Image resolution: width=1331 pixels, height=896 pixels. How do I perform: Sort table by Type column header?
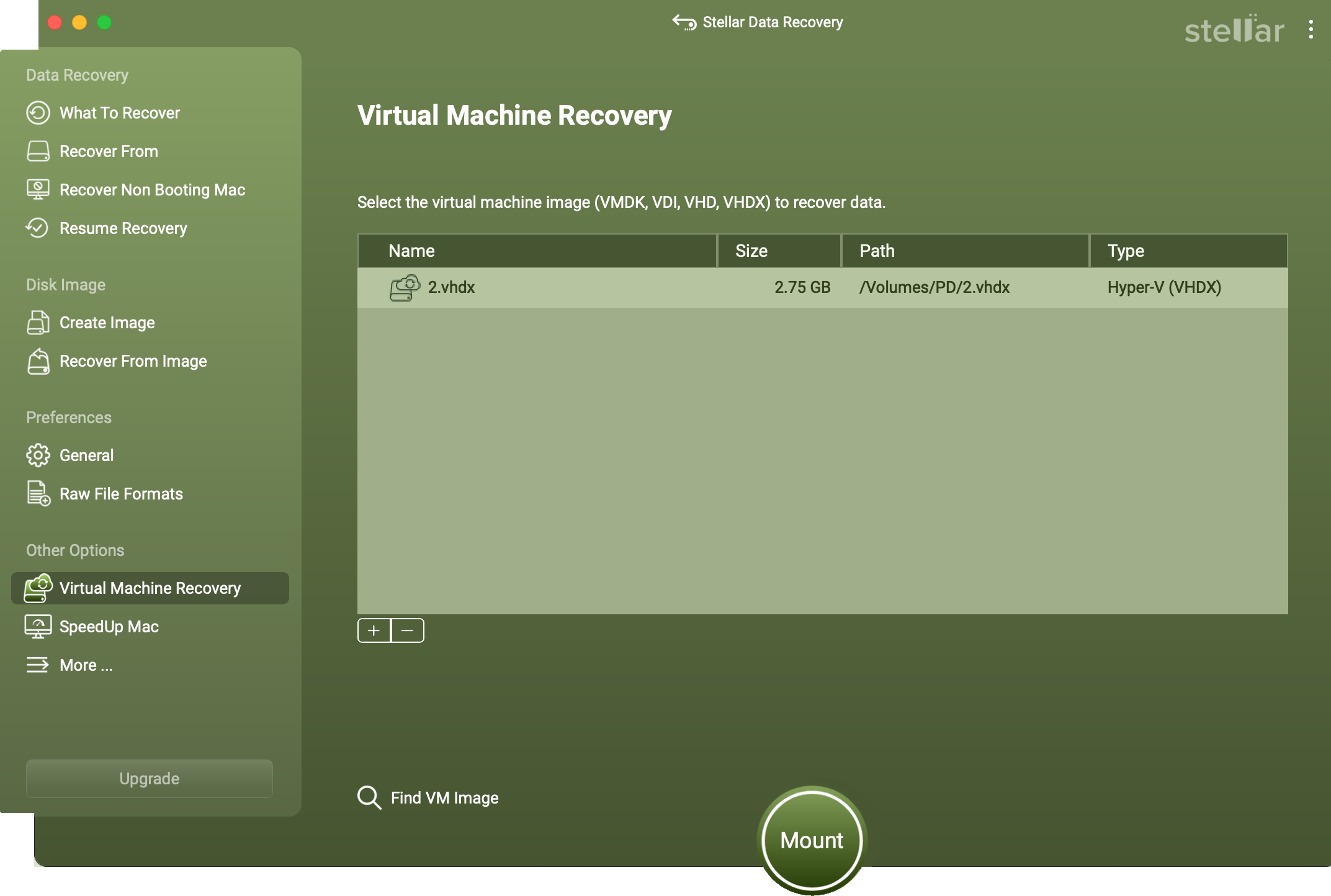click(1189, 251)
